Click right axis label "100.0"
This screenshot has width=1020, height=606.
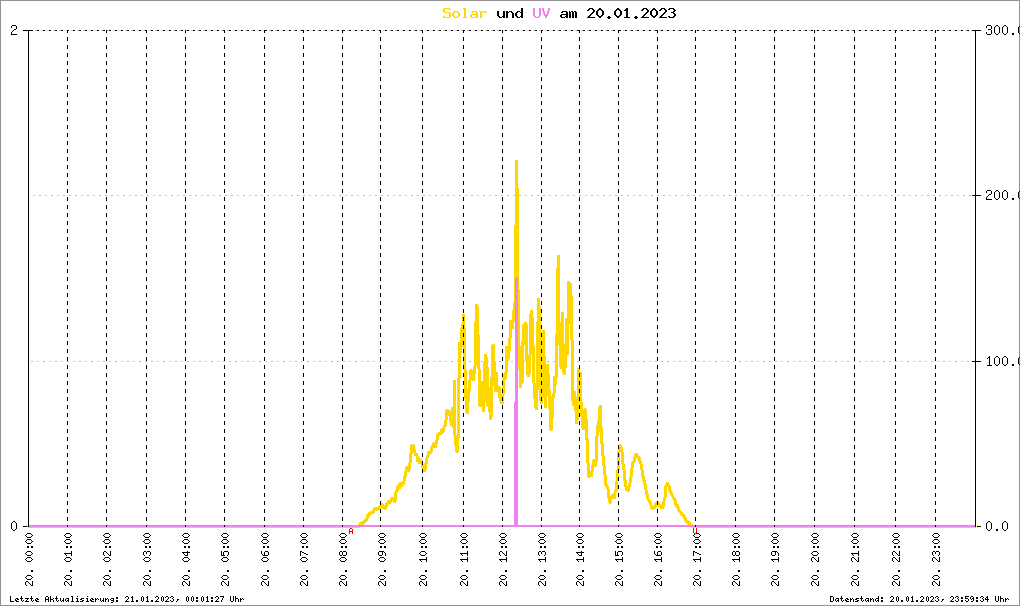point(1002,361)
